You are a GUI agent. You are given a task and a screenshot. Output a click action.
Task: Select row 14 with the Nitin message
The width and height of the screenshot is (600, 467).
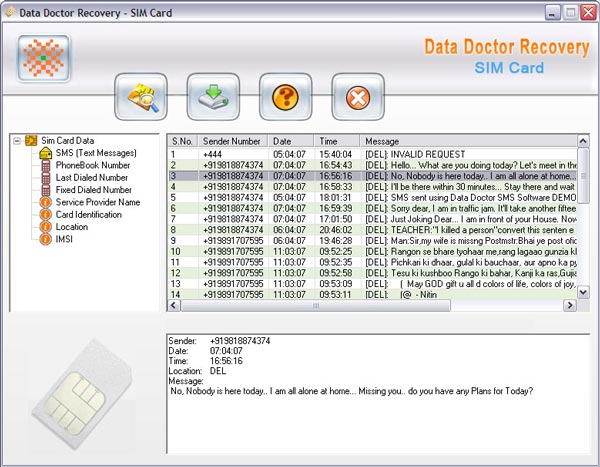pyautogui.click(x=372, y=294)
